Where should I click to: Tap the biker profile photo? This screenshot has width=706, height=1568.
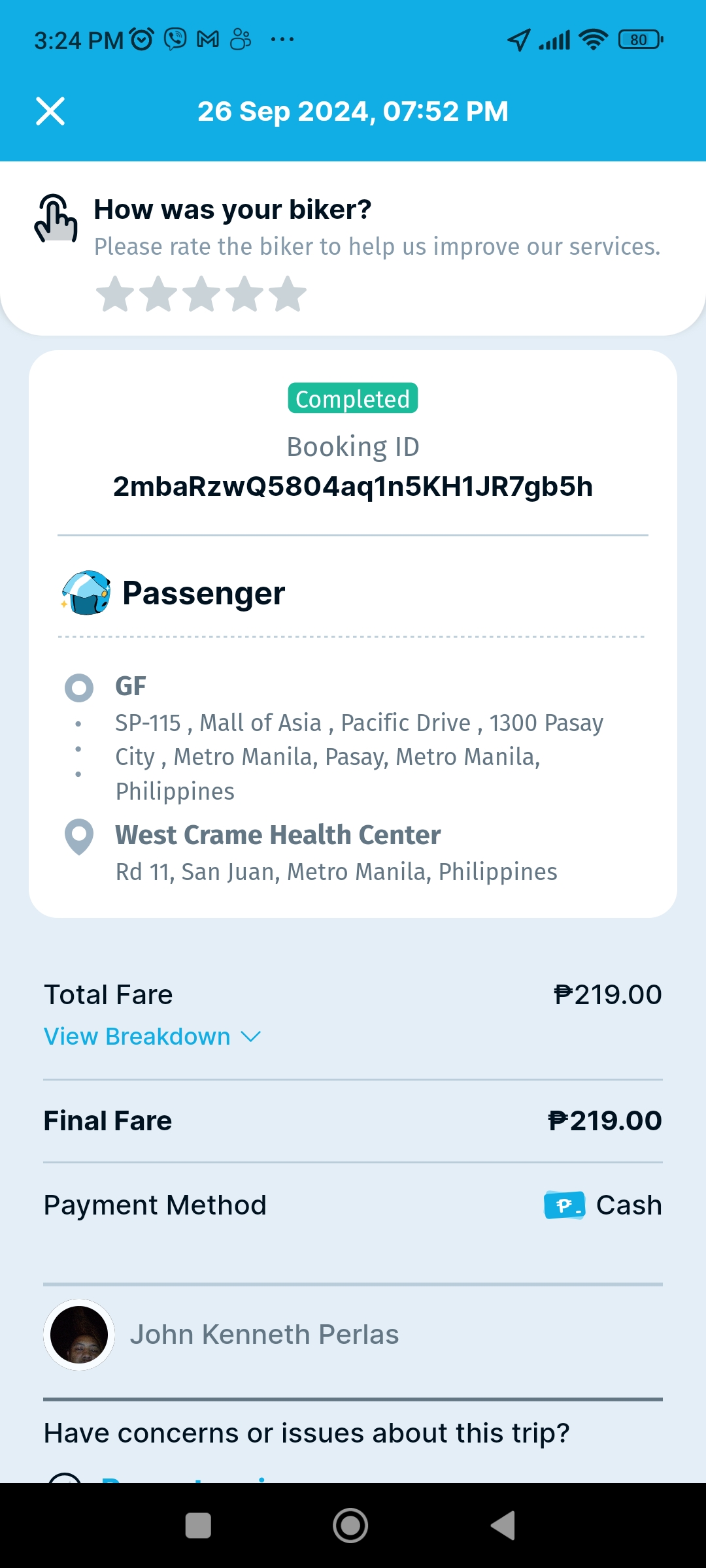tap(79, 1335)
